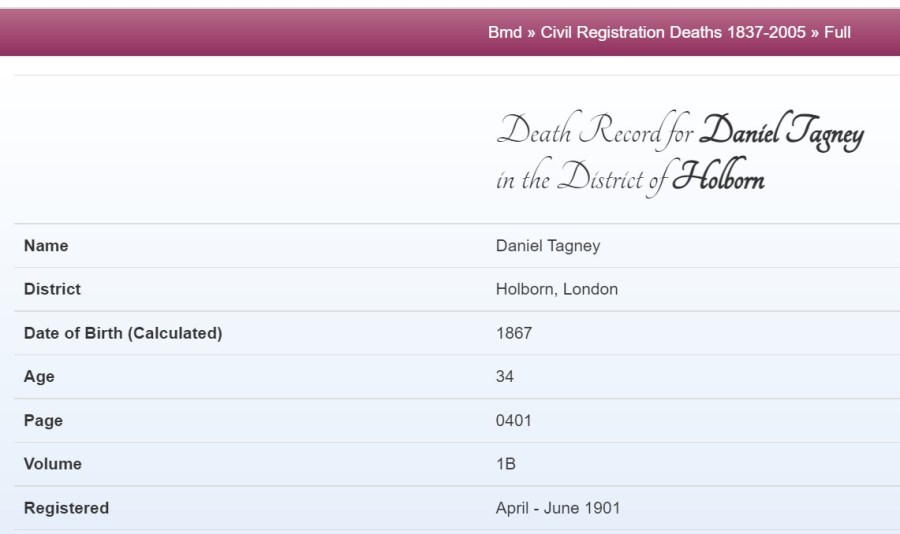
Task: Click the Age row label
Action: point(39,377)
